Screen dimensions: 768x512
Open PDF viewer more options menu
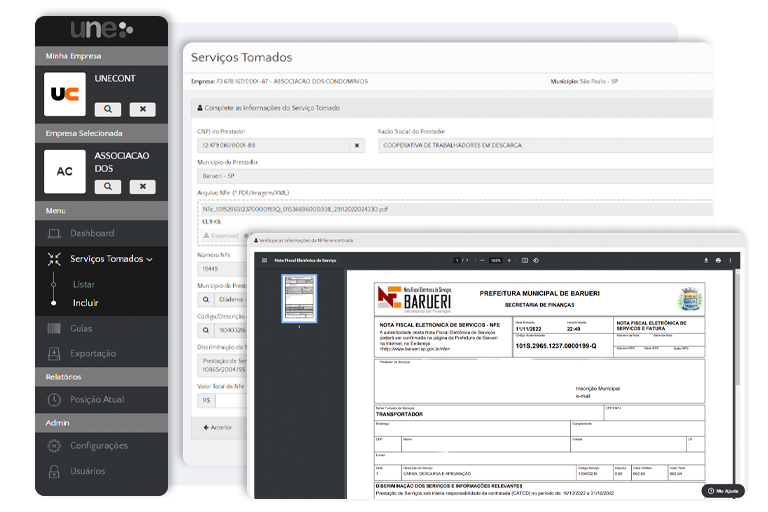coord(730,260)
